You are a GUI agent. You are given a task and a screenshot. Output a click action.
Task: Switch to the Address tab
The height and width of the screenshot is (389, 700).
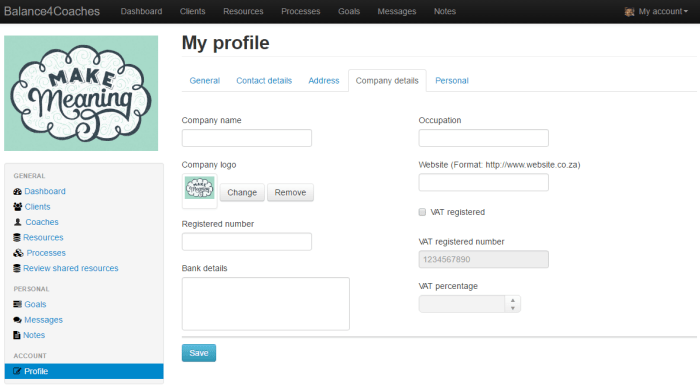tap(324, 81)
